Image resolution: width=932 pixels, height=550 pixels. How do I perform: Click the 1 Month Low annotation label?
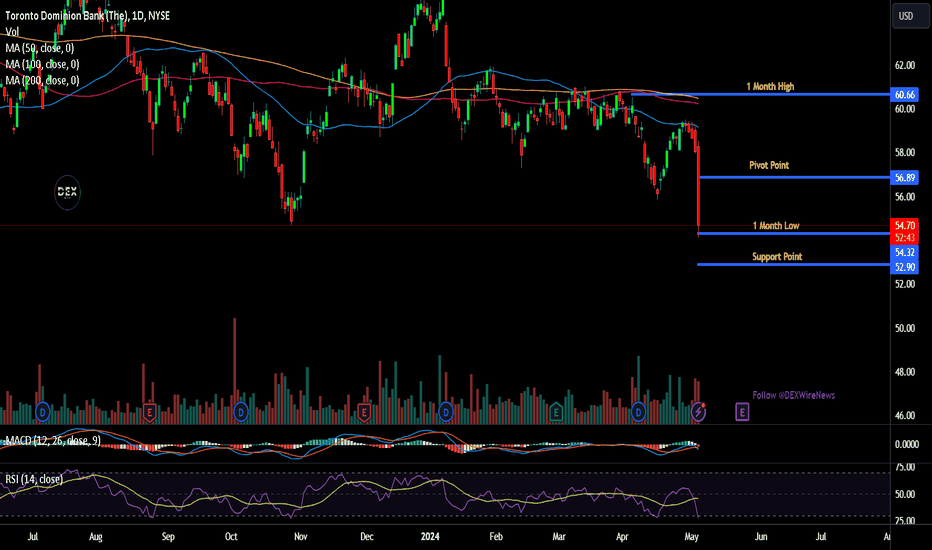pyautogui.click(x=776, y=226)
